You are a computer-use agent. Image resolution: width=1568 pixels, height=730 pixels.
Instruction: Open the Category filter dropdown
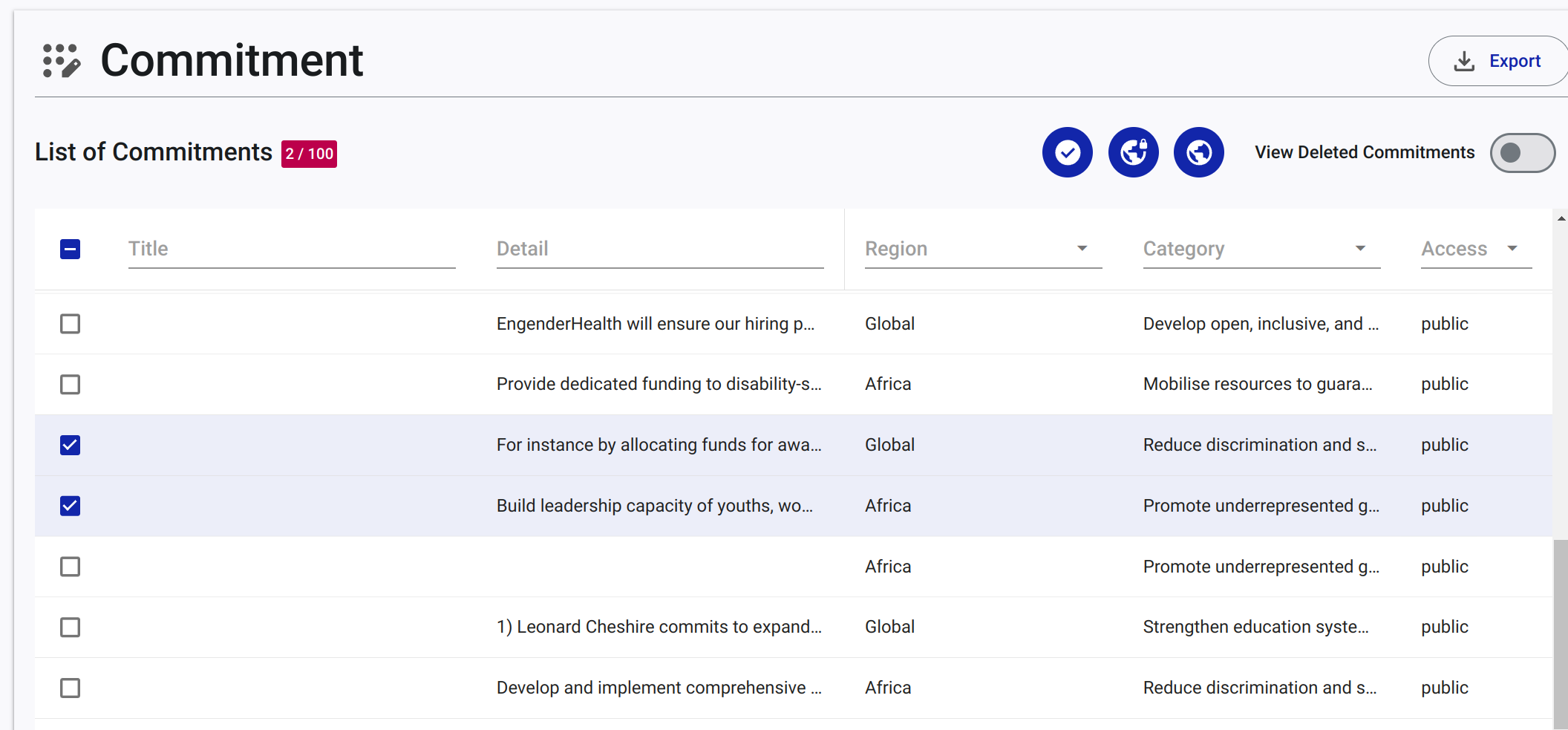click(x=1261, y=249)
